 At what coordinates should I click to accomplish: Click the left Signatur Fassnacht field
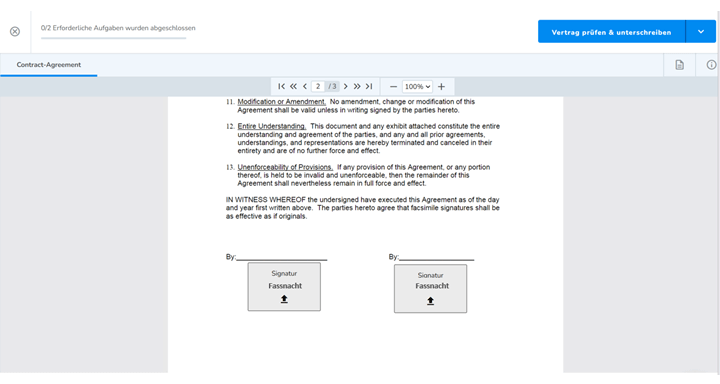click(x=284, y=287)
